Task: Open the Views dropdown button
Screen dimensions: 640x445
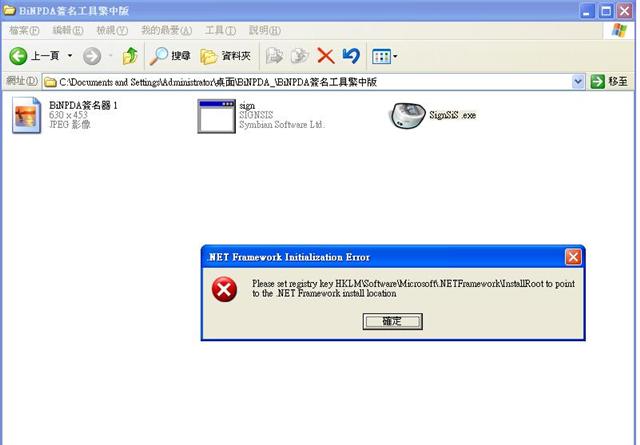Action: (x=384, y=56)
